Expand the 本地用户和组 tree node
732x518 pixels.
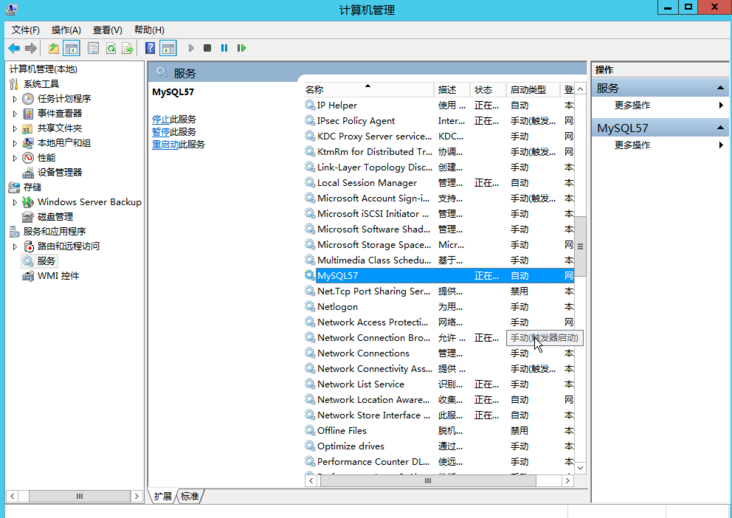pyautogui.click(x=14, y=143)
